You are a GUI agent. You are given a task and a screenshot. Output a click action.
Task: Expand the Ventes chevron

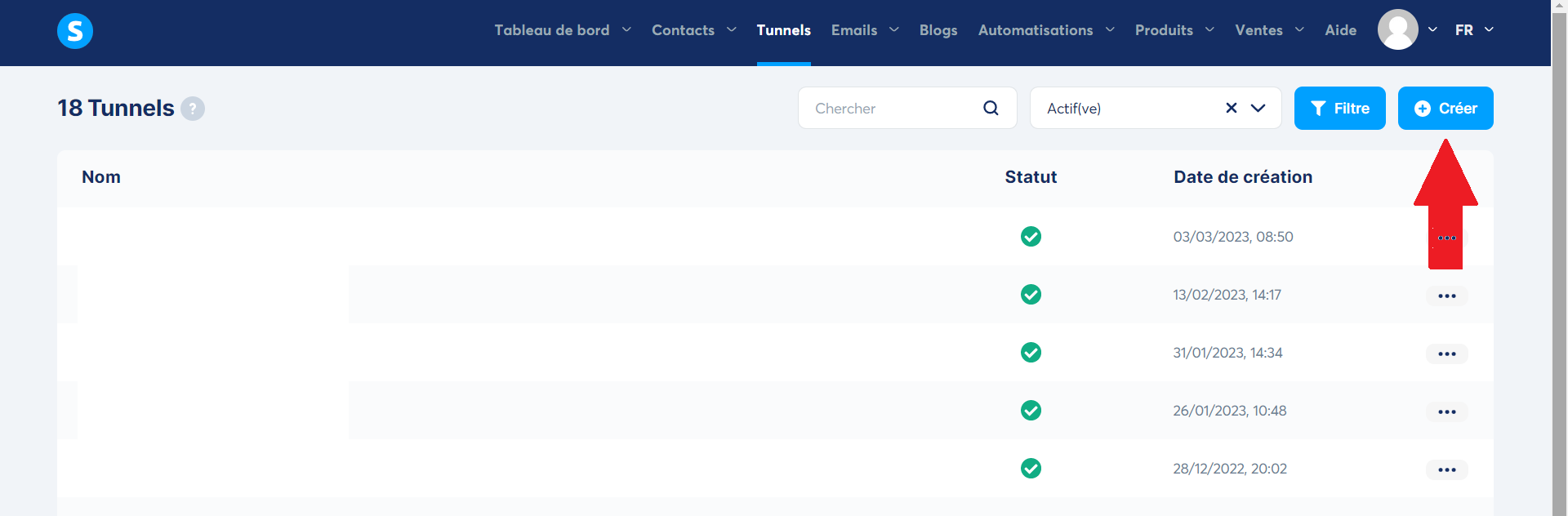(x=1299, y=29)
